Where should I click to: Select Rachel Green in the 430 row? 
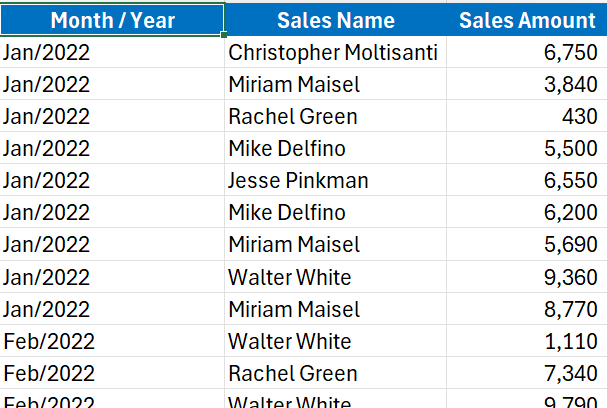(x=292, y=117)
